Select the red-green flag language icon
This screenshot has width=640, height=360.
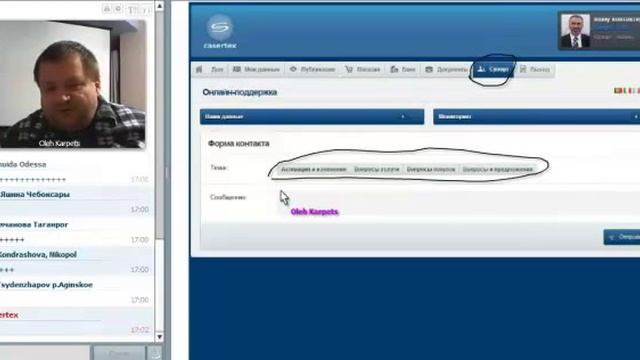[618, 91]
